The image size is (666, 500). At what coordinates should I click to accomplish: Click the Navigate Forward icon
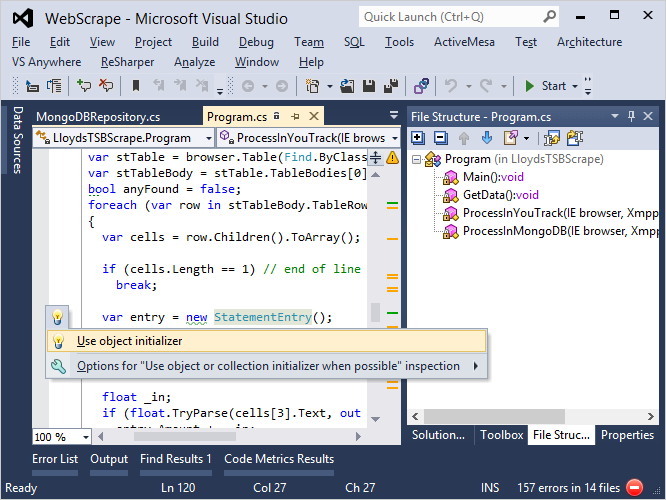tap(282, 86)
